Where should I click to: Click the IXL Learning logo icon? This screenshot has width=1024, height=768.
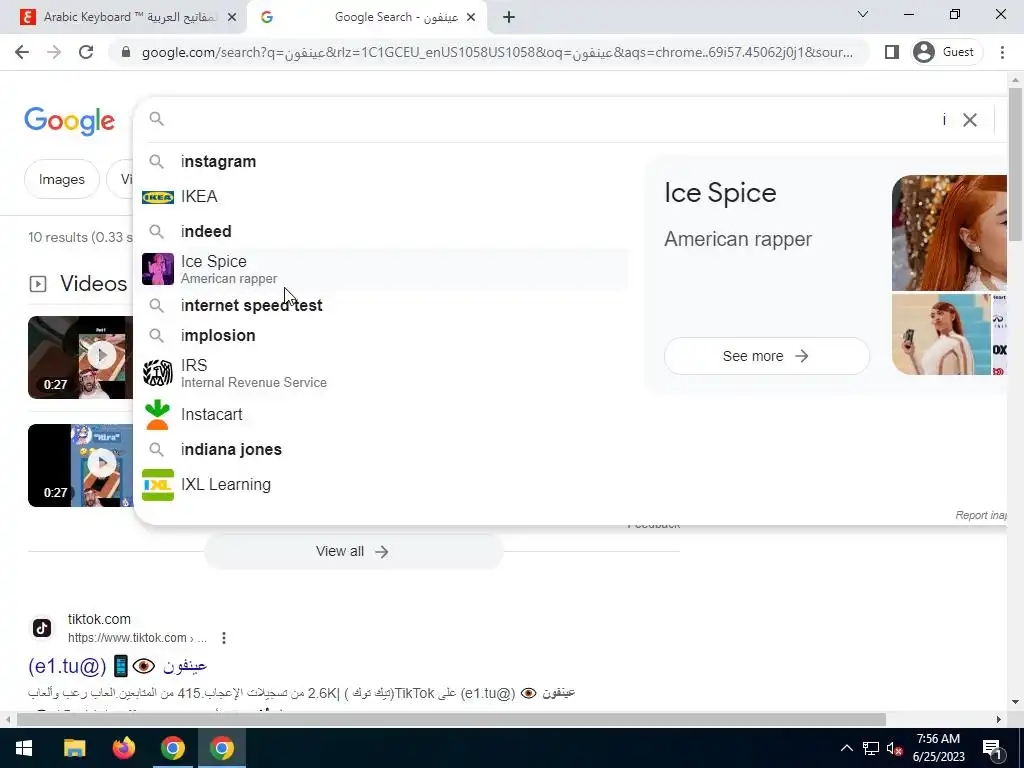158,485
